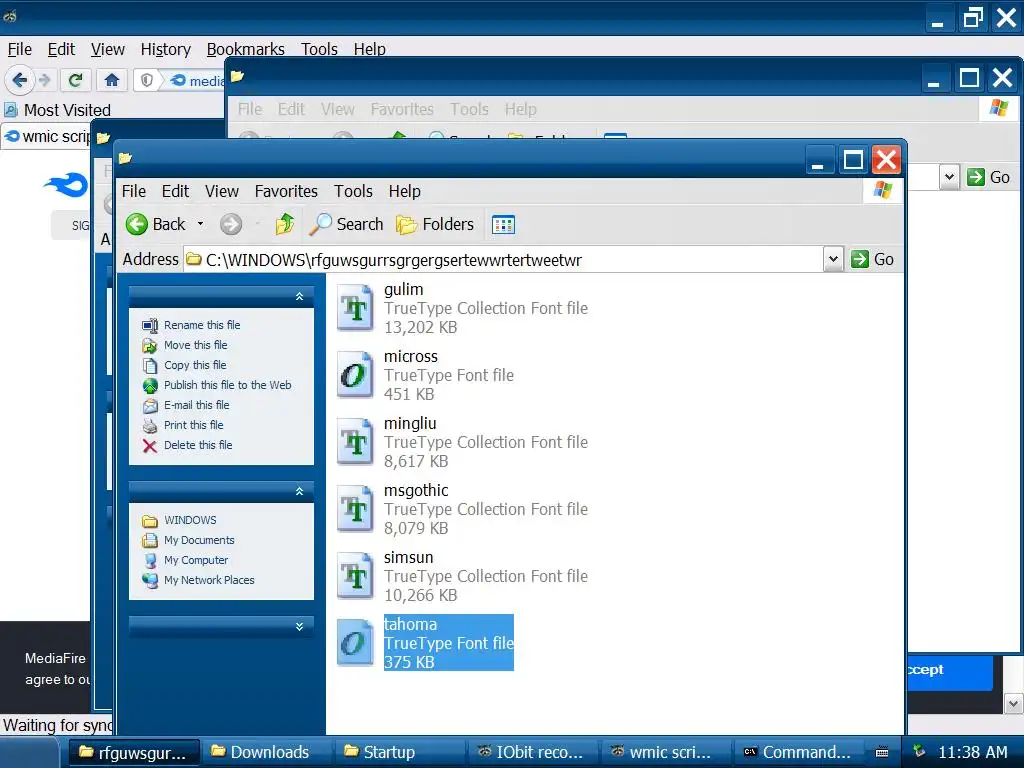The image size is (1024, 768).
Task: Open the History menu in browser
Action: 166,50
